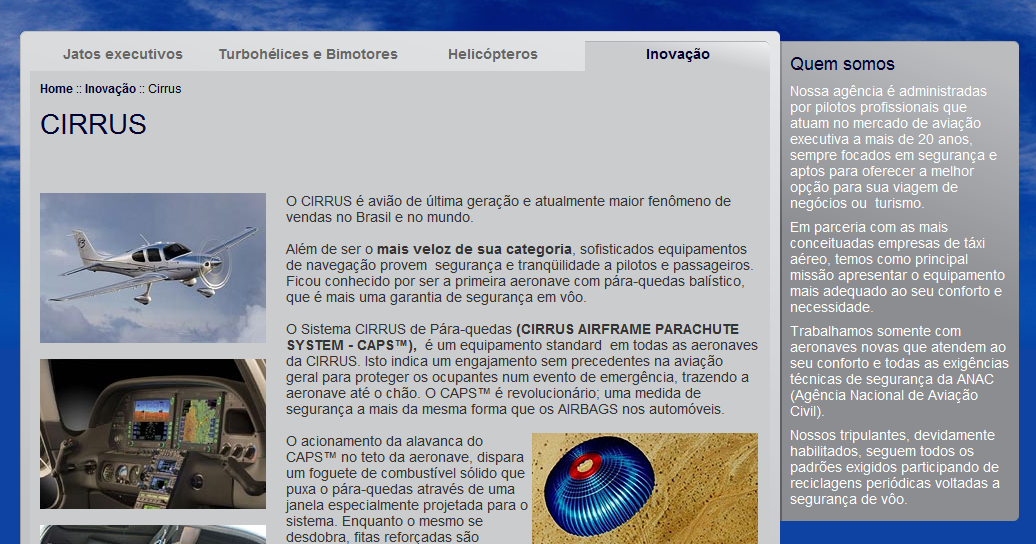Go to Home breadcrumb link
This screenshot has height=544, width=1036.
click(56, 89)
